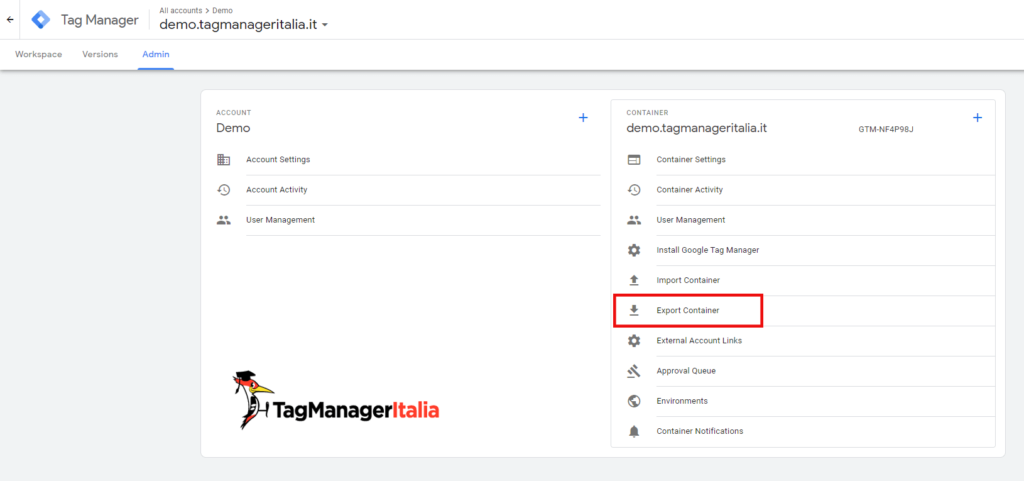Click the Container Settings window icon
Screen dimensions: 1024x481
click(633, 159)
